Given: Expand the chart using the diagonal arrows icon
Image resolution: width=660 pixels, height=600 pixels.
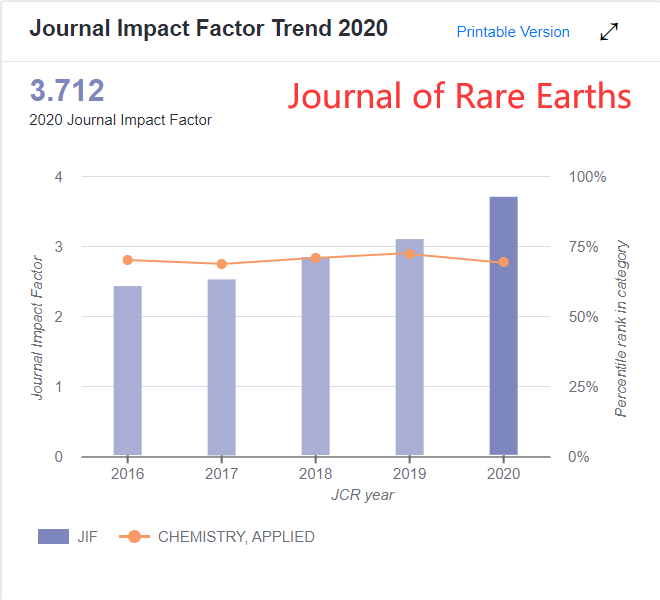Looking at the screenshot, I should [609, 32].
